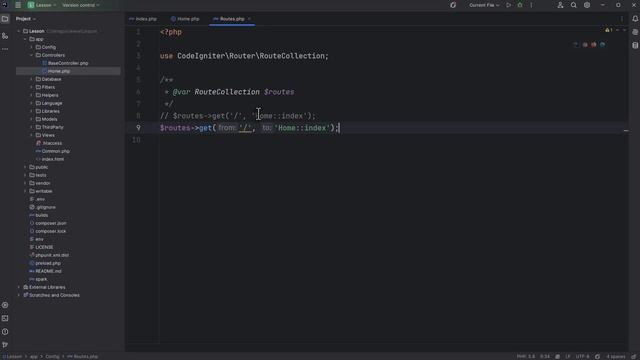The width and height of the screenshot is (640, 360).
Task: Open the line:column position indicator
Action: tap(545, 356)
